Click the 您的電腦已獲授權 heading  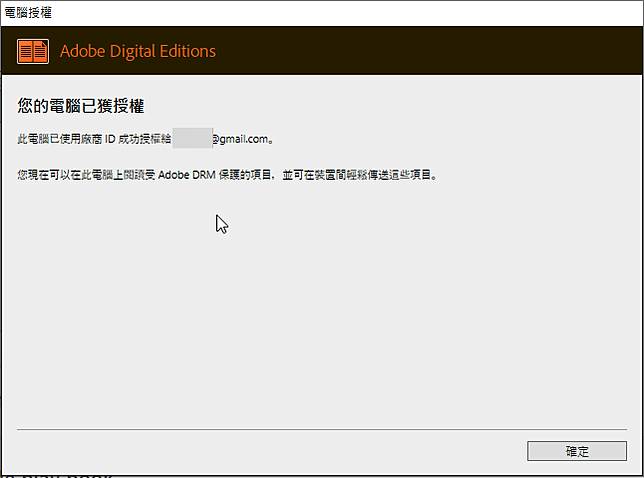[x=80, y=106]
